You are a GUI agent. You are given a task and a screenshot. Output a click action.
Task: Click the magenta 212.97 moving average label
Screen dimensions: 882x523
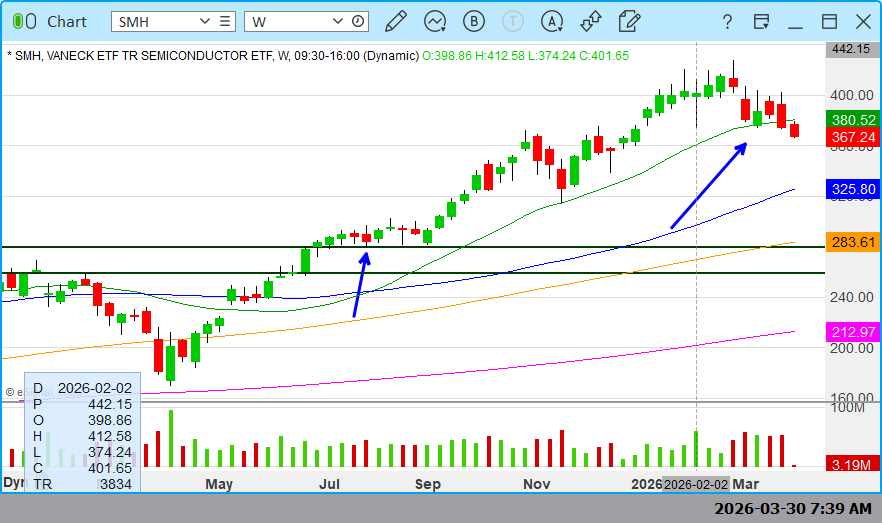pos(853,332)
